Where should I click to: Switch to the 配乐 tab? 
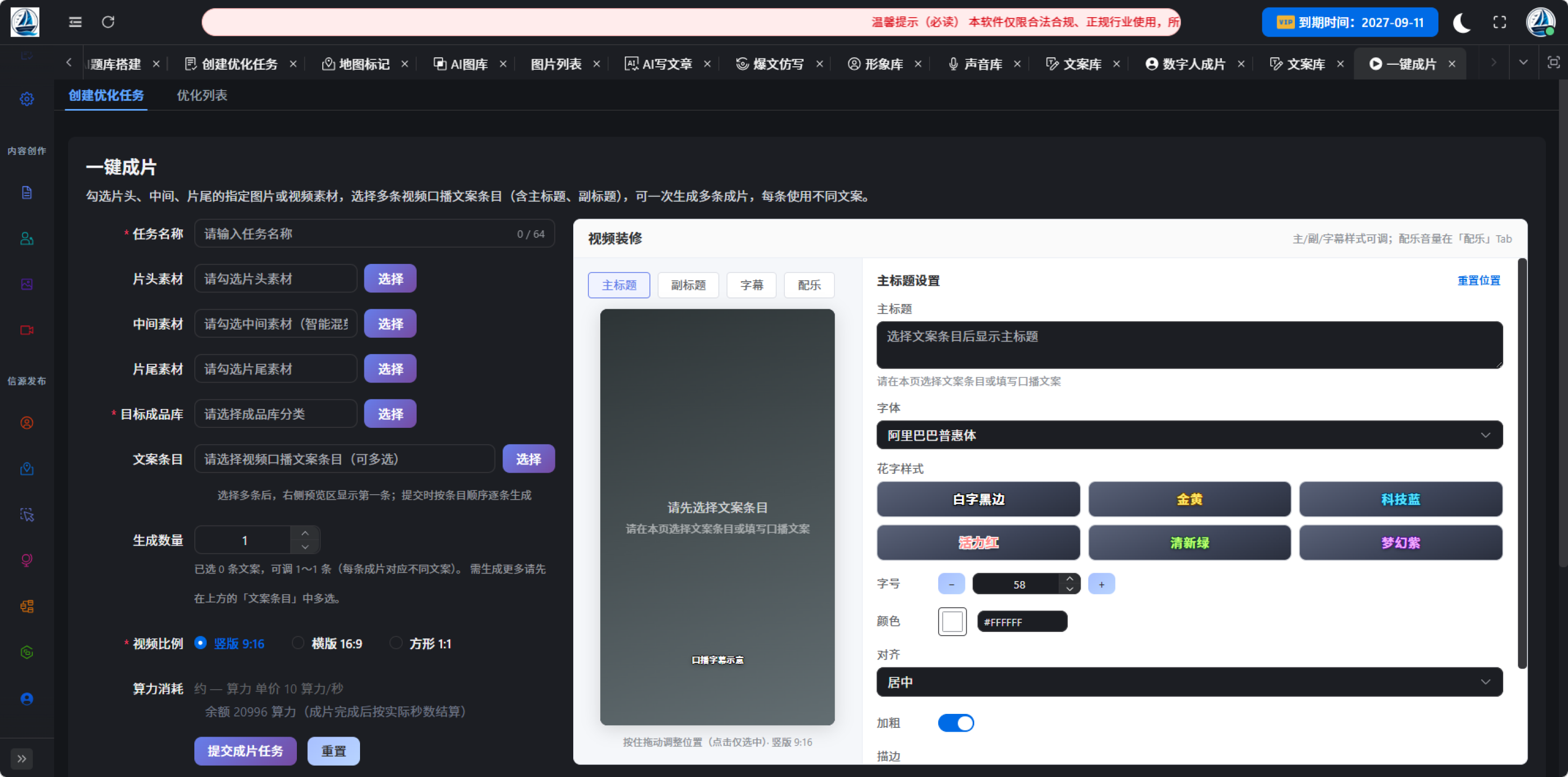tap(809, 285)
